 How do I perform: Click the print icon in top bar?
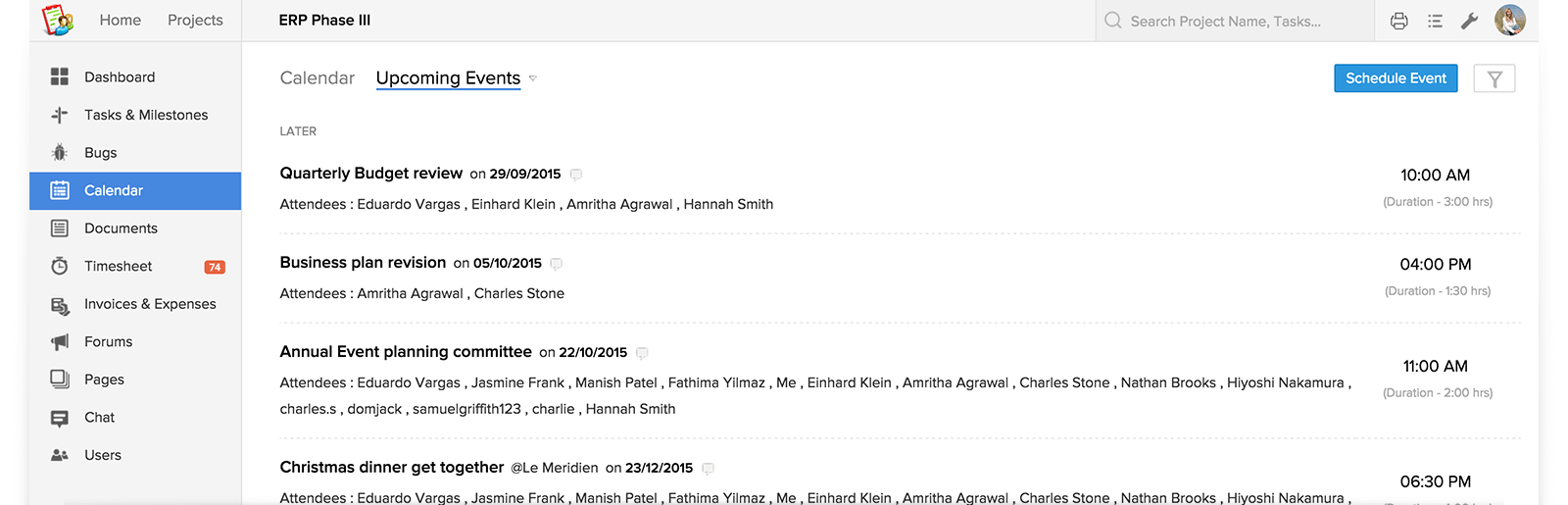pyautogui.click(x=1398, y=21)
